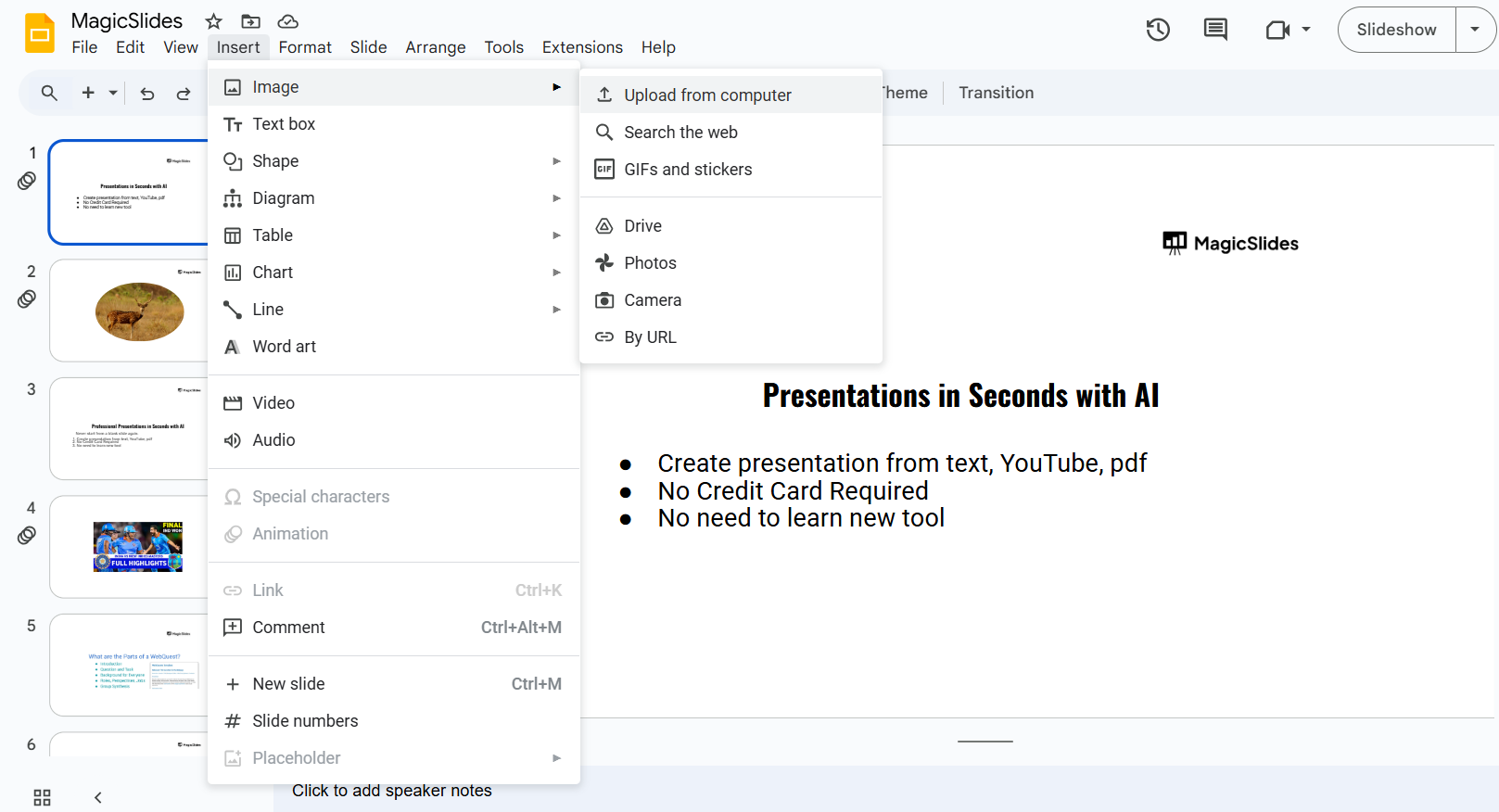The height and width of the screenshot is (812, 1499).
Task: Undo the last action
Action: [147, 93]
